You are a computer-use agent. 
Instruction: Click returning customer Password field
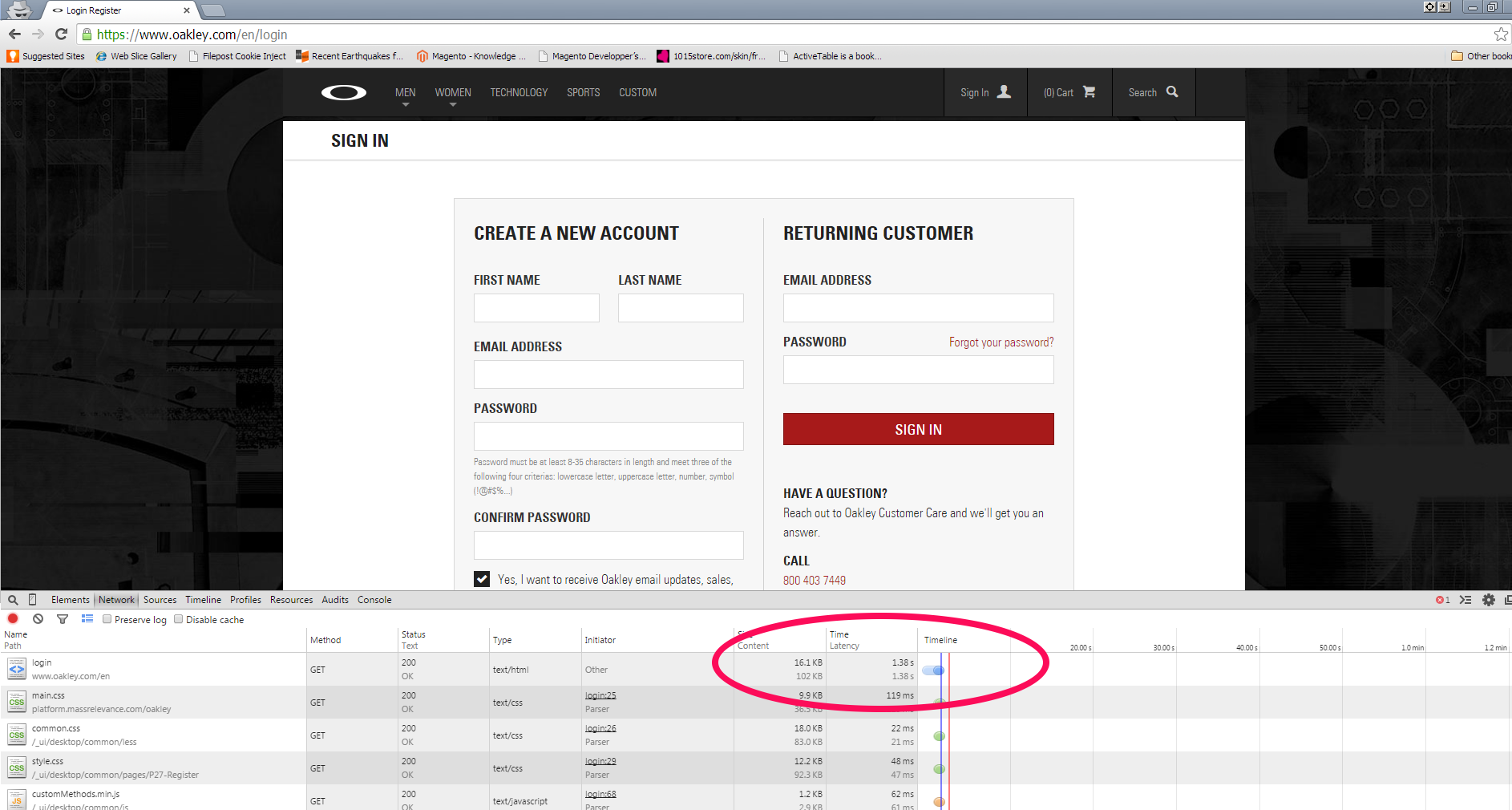[x=919, y=370]
